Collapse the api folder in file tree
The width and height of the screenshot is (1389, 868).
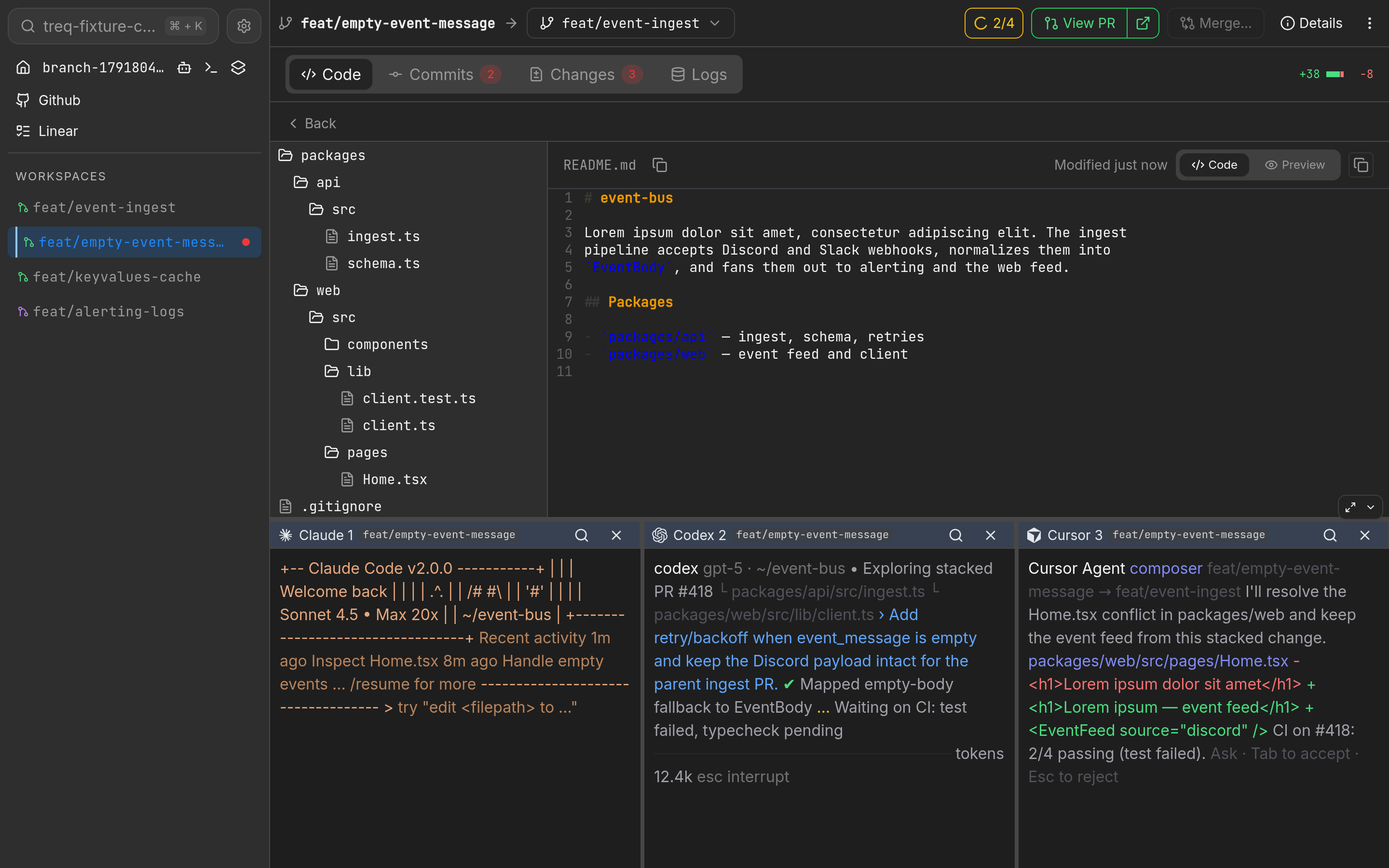(x=317, y=183)
